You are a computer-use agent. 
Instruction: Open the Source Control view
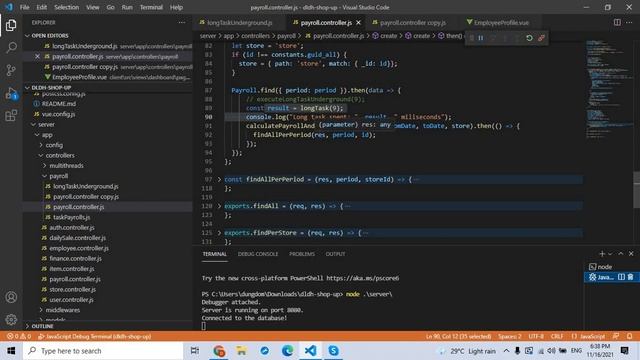click(x=11, y=70)
